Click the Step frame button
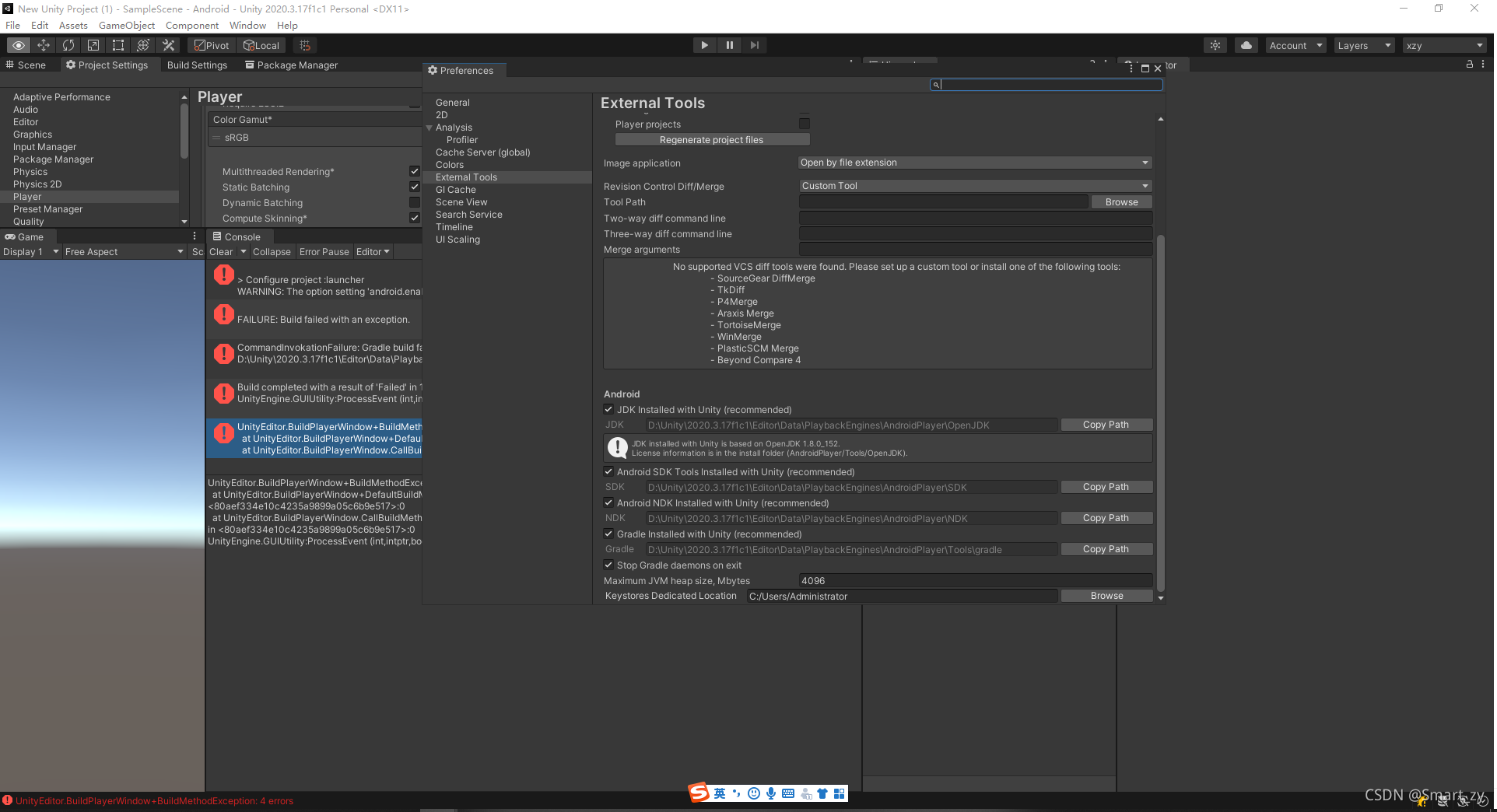Image resolution: width=1497 pixels, height=812 pixels. [x=755, y=45]
